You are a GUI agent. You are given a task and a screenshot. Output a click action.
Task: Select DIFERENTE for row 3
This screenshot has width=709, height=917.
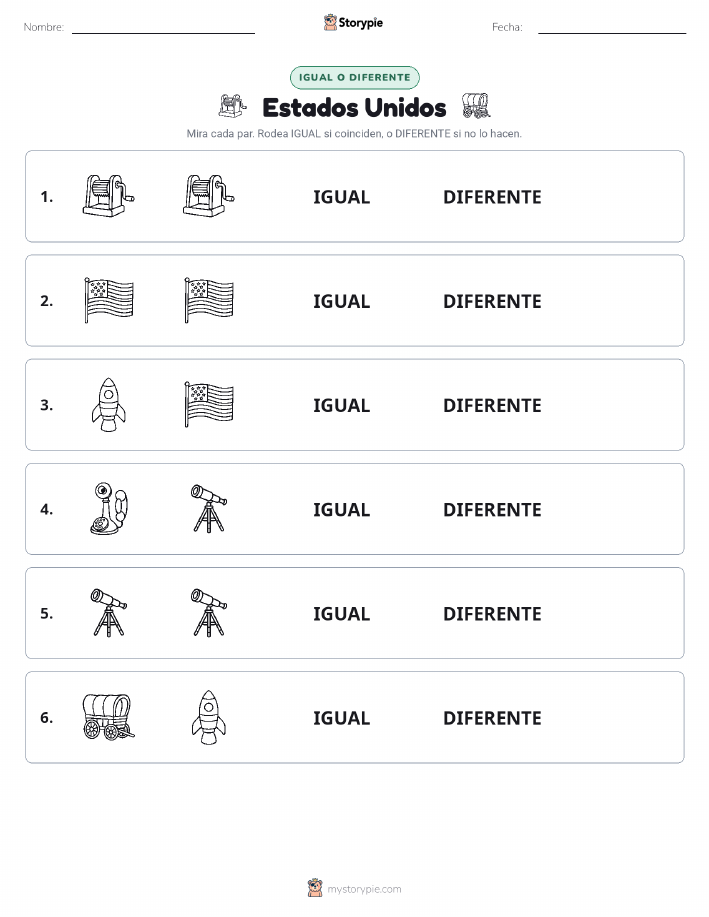(492, 405)
